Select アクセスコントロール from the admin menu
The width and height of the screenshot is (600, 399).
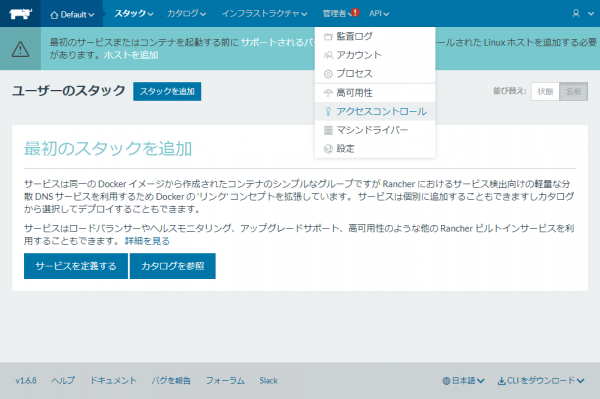click(375, 111)
